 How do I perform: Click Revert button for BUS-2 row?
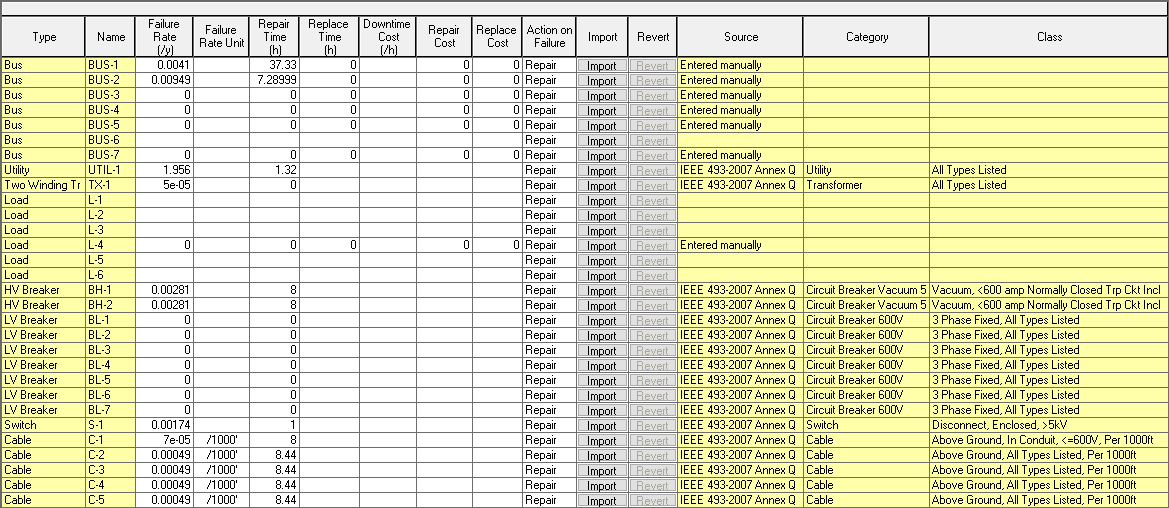[652, 81]
